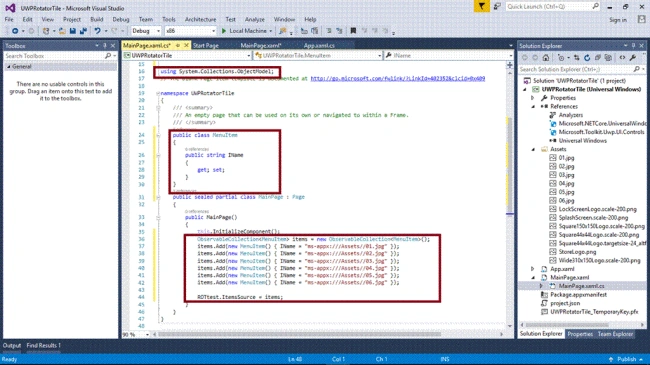Click the pending changes filter clock icon

(x=561, y=58)
